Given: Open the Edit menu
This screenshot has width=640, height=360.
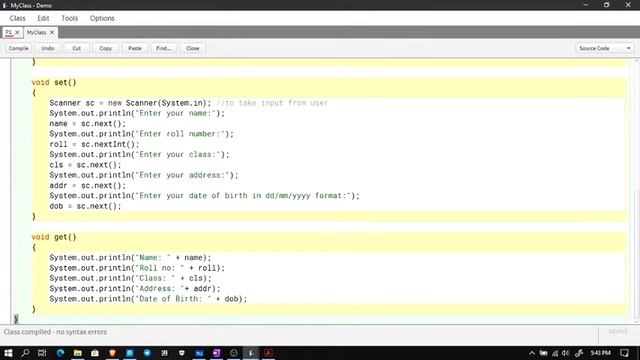Looking at the screenshot, I should (x=43, y=18).
